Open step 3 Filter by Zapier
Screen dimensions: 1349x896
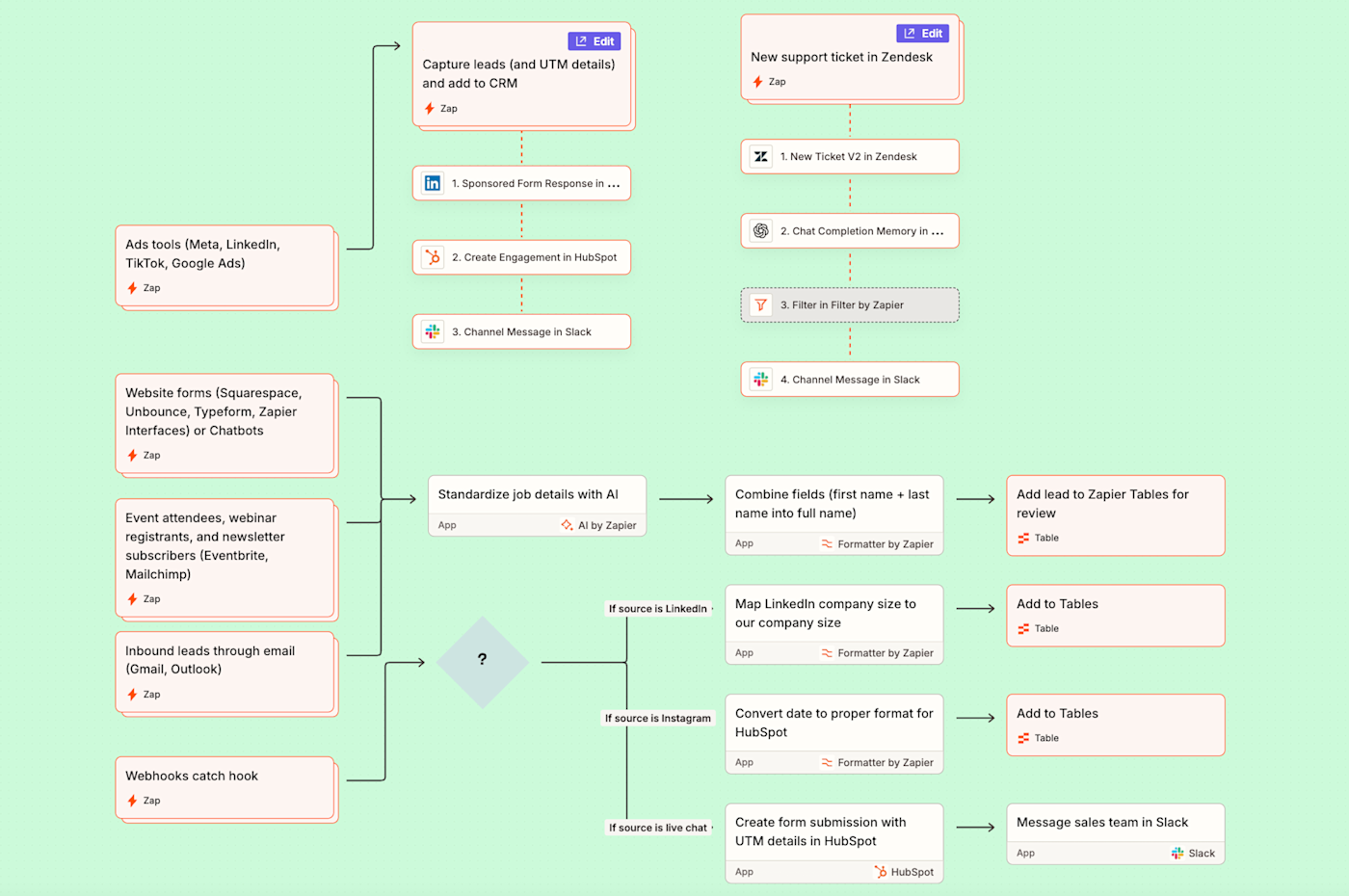850,305
